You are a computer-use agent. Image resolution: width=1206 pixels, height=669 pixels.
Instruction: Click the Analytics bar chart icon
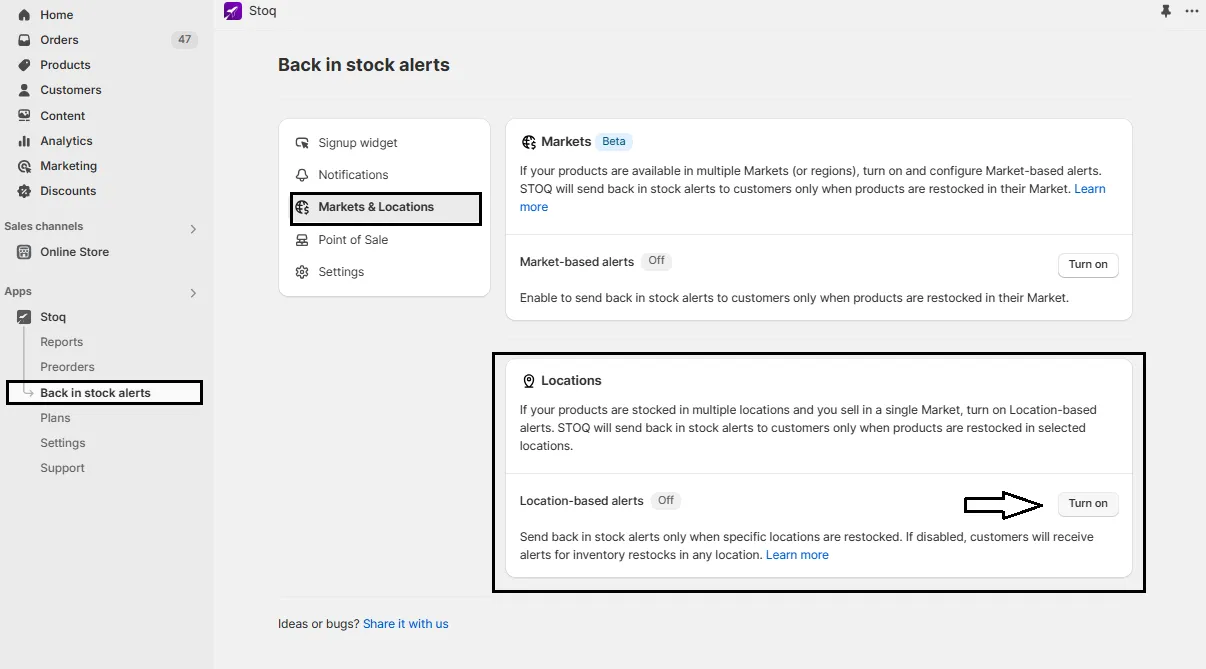tap(24, 141)
